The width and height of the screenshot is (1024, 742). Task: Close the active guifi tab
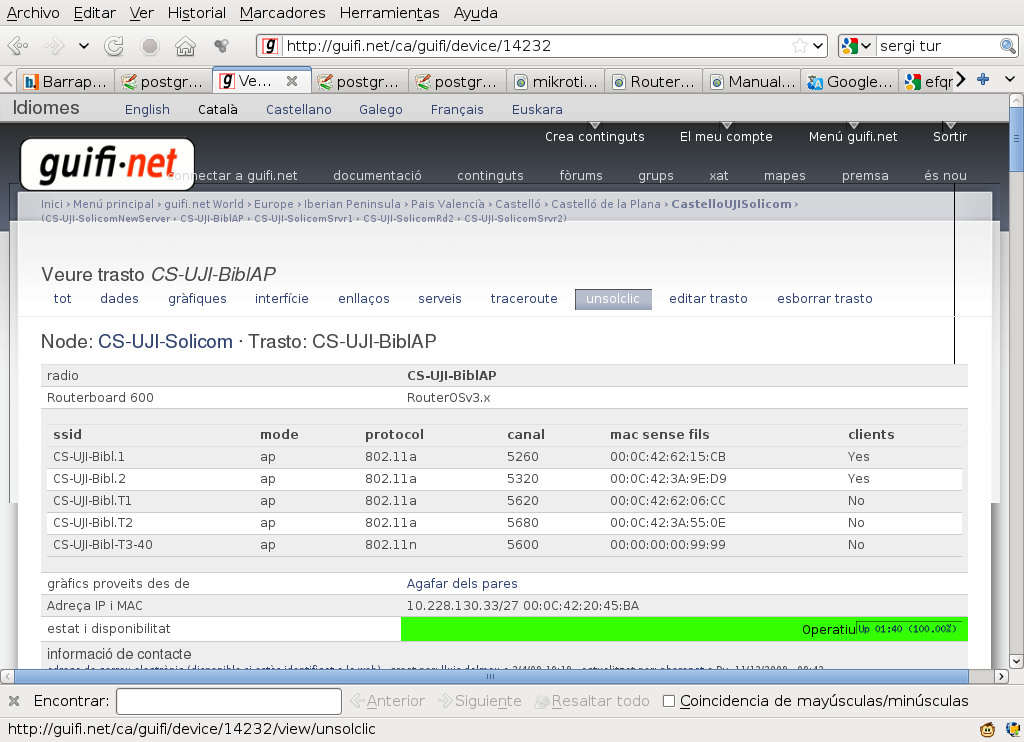pyautogui.click(x=292, y=81)
